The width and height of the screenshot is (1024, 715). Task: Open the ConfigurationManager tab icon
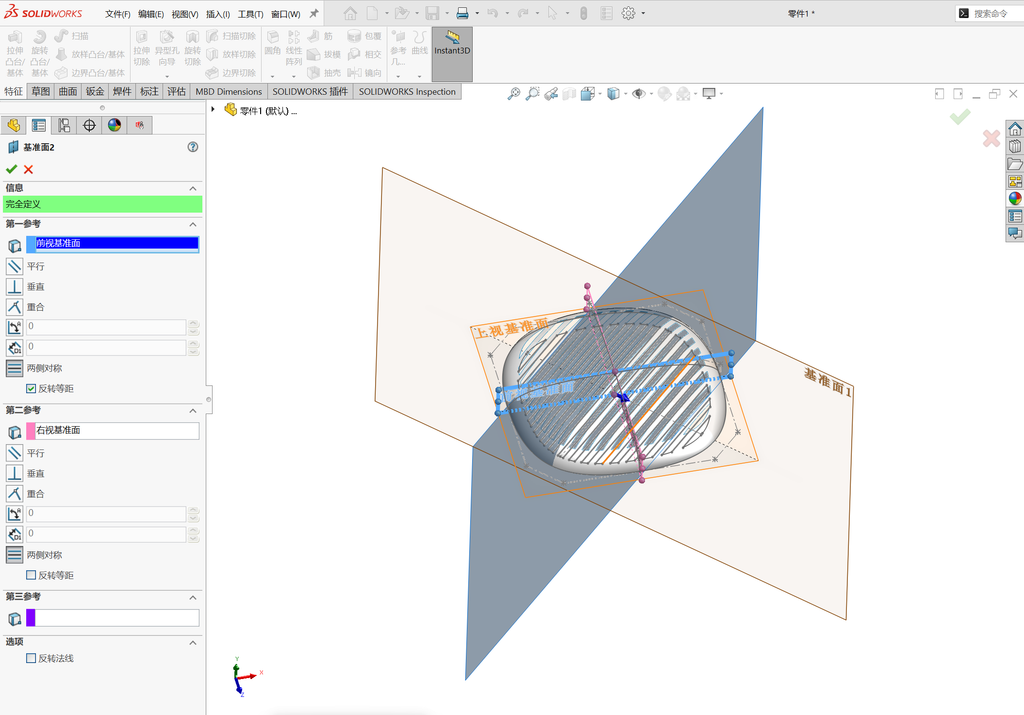[64, 125]
